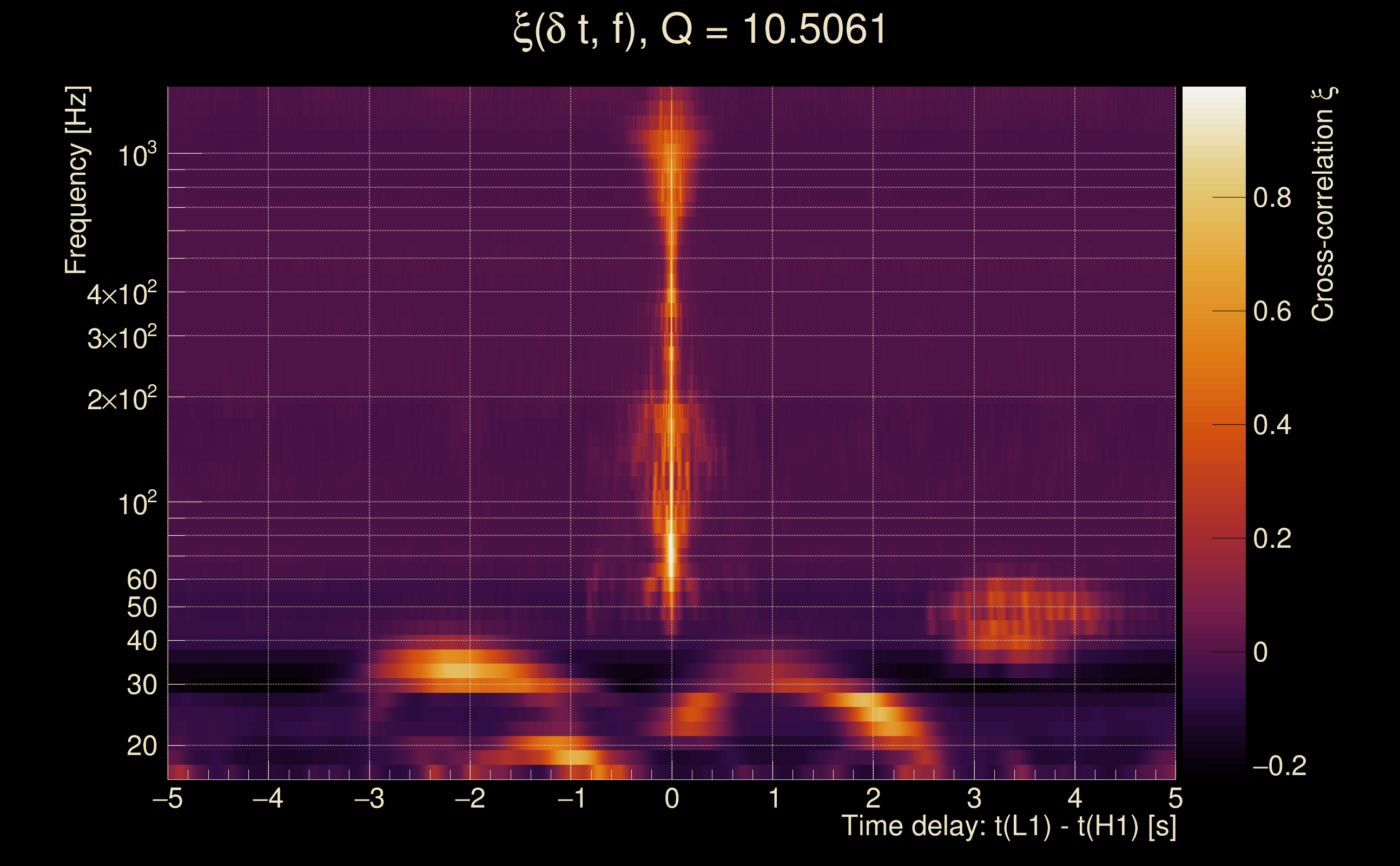Image resolution: width=1400 pixels, height=866 pixels.
Task: Click the plot title text
Action: [699, 30]
